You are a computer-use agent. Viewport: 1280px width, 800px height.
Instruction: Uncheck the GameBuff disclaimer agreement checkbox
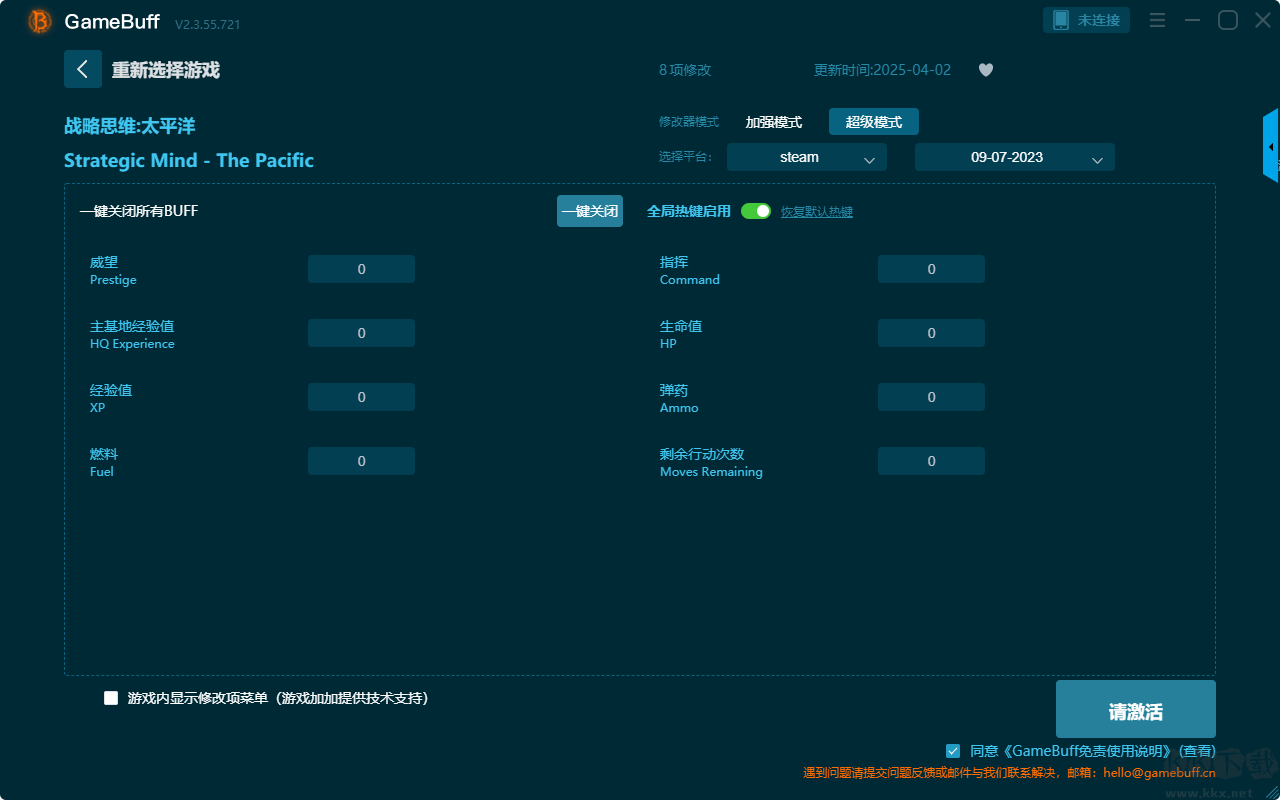[953, 750]
